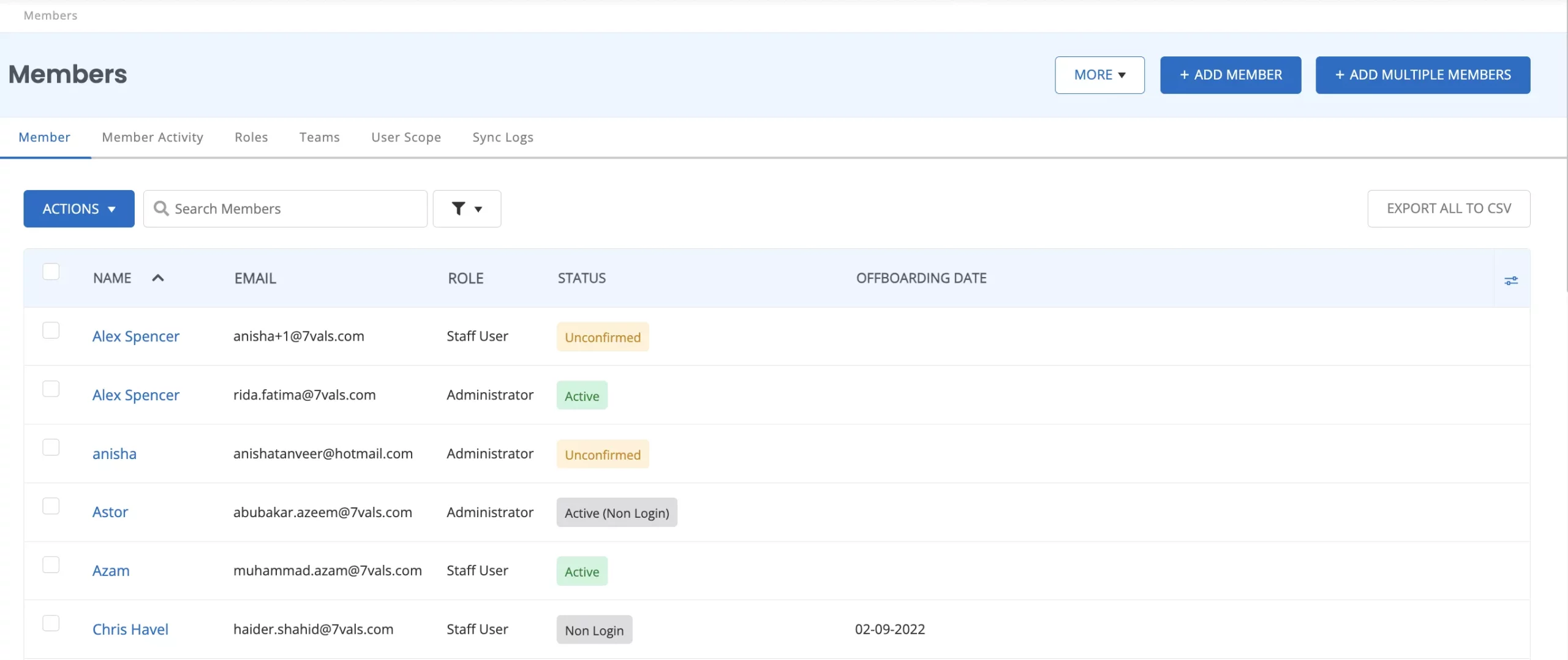Open the Roles tab
The width and height of the screenshot is (1568, 660).
tap(251, 137)
